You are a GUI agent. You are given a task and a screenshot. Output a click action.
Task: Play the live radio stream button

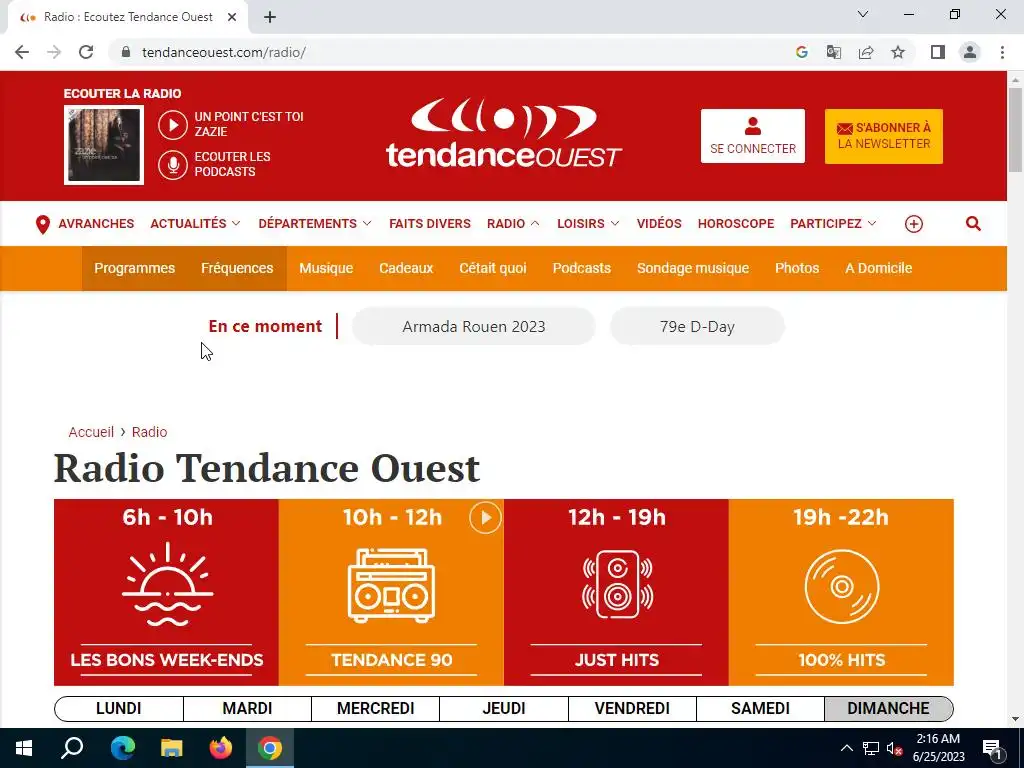click(173, 124)
